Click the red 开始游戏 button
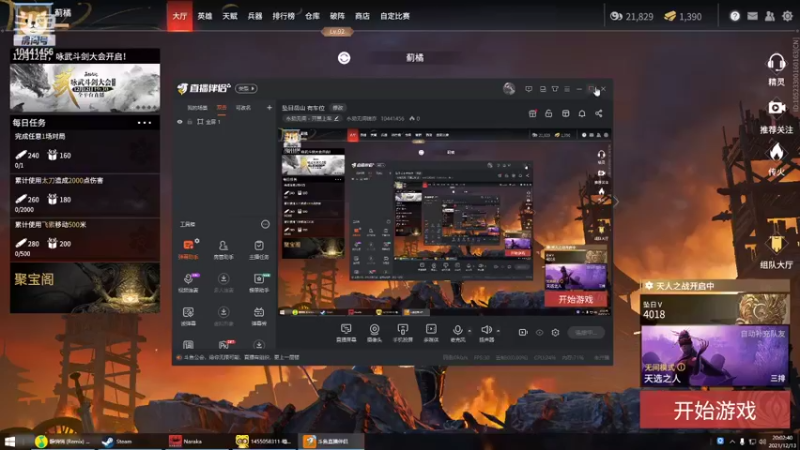 tap(714, 410)
